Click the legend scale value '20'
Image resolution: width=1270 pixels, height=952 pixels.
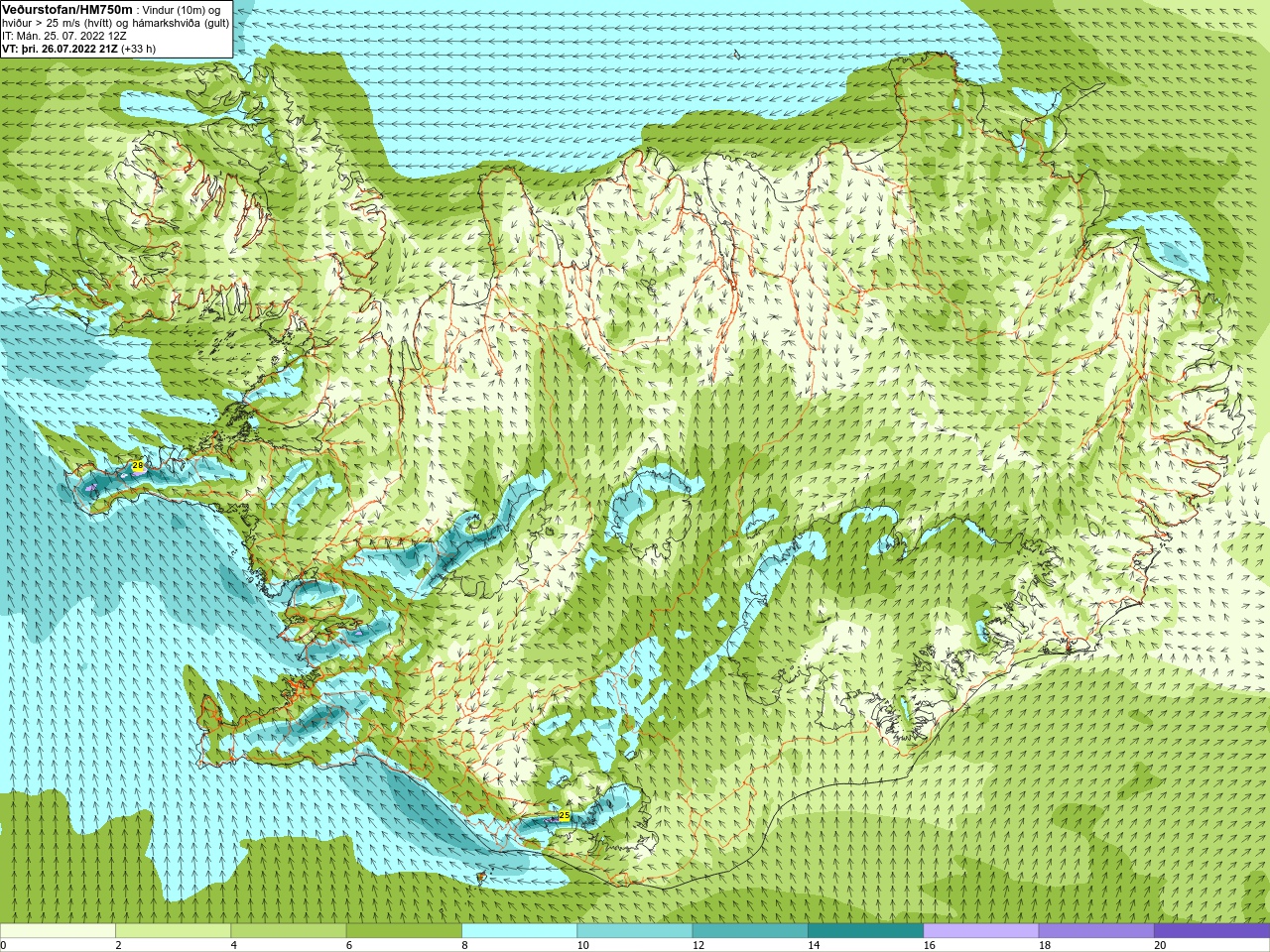tap(1160, 945)
